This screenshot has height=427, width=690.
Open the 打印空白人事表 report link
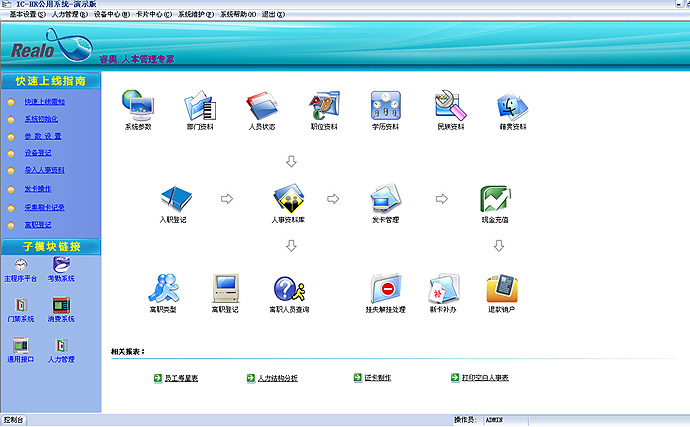(x=485, y=378)
